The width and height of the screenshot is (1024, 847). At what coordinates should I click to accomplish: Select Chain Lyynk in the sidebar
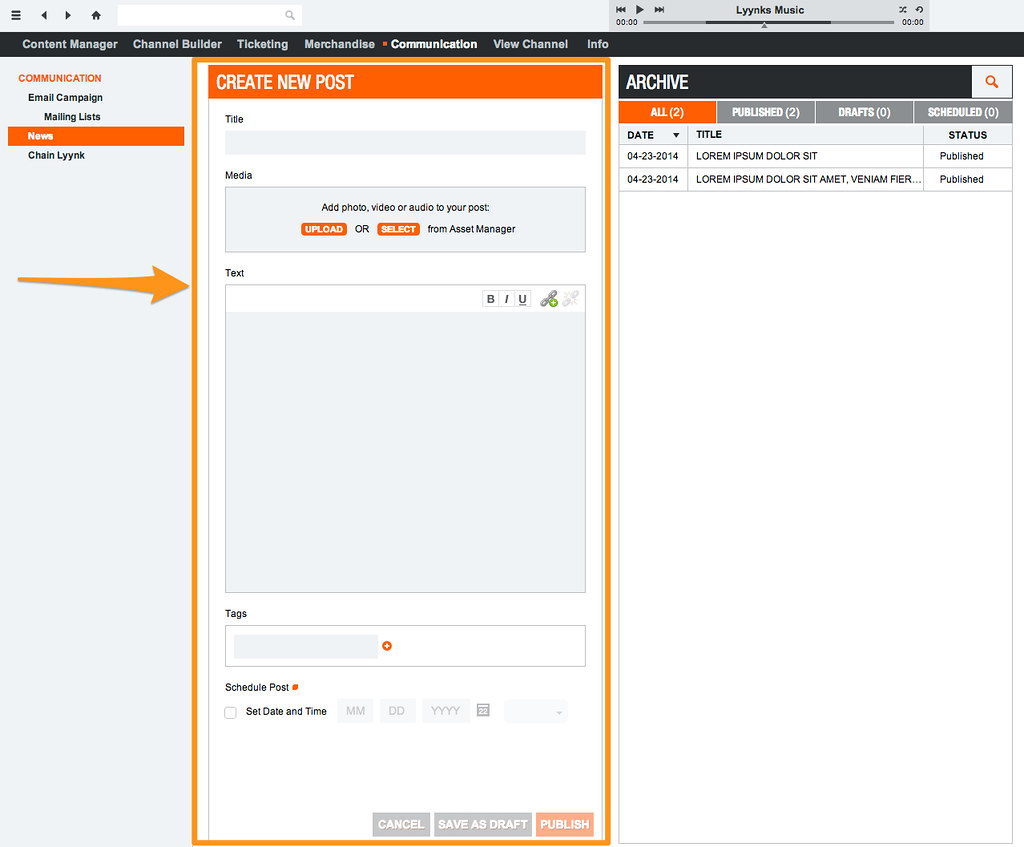click(x=56, y=155)
